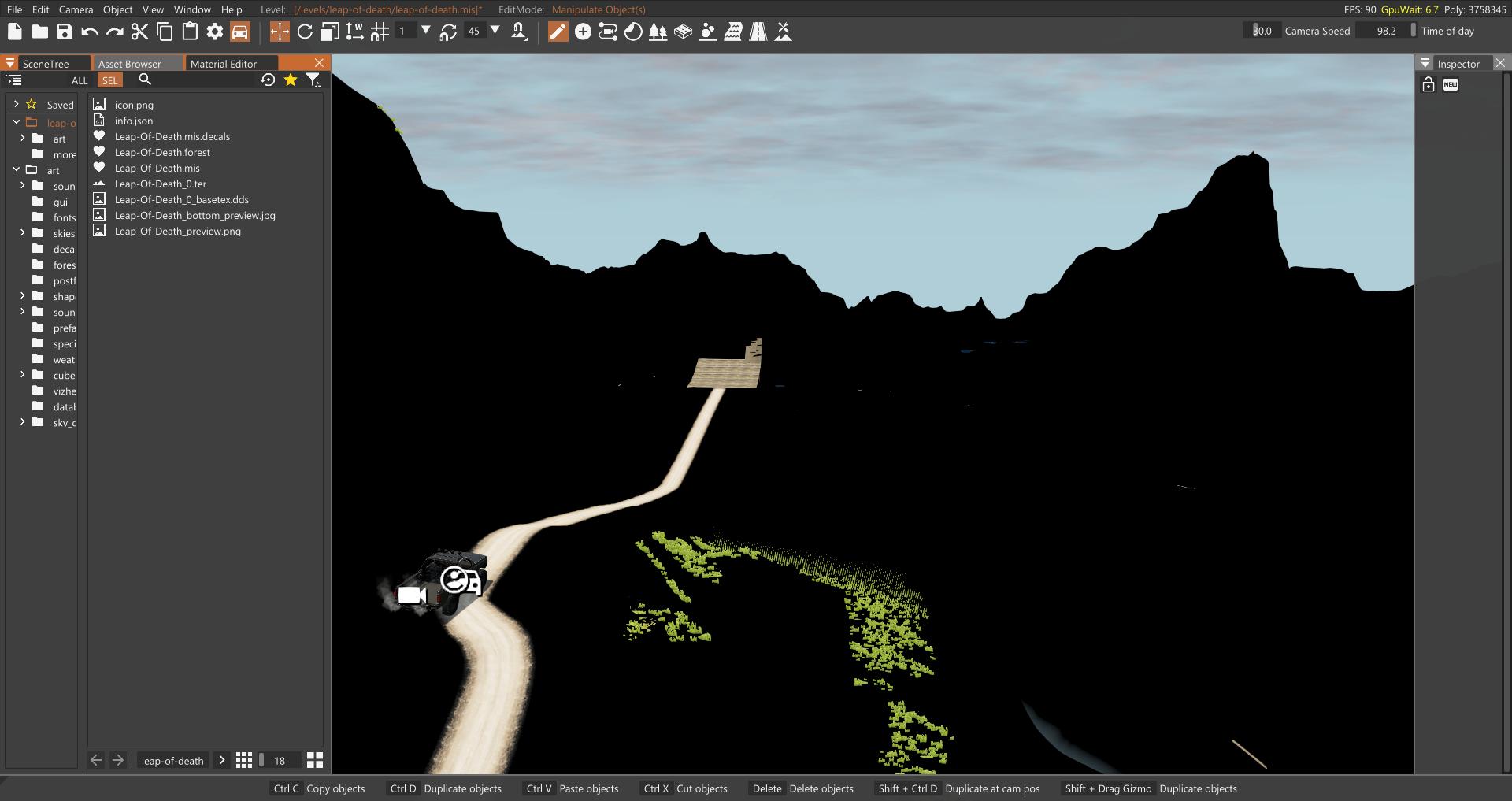
Task: Expand the skies folder
Action: (x=23, y=232)
